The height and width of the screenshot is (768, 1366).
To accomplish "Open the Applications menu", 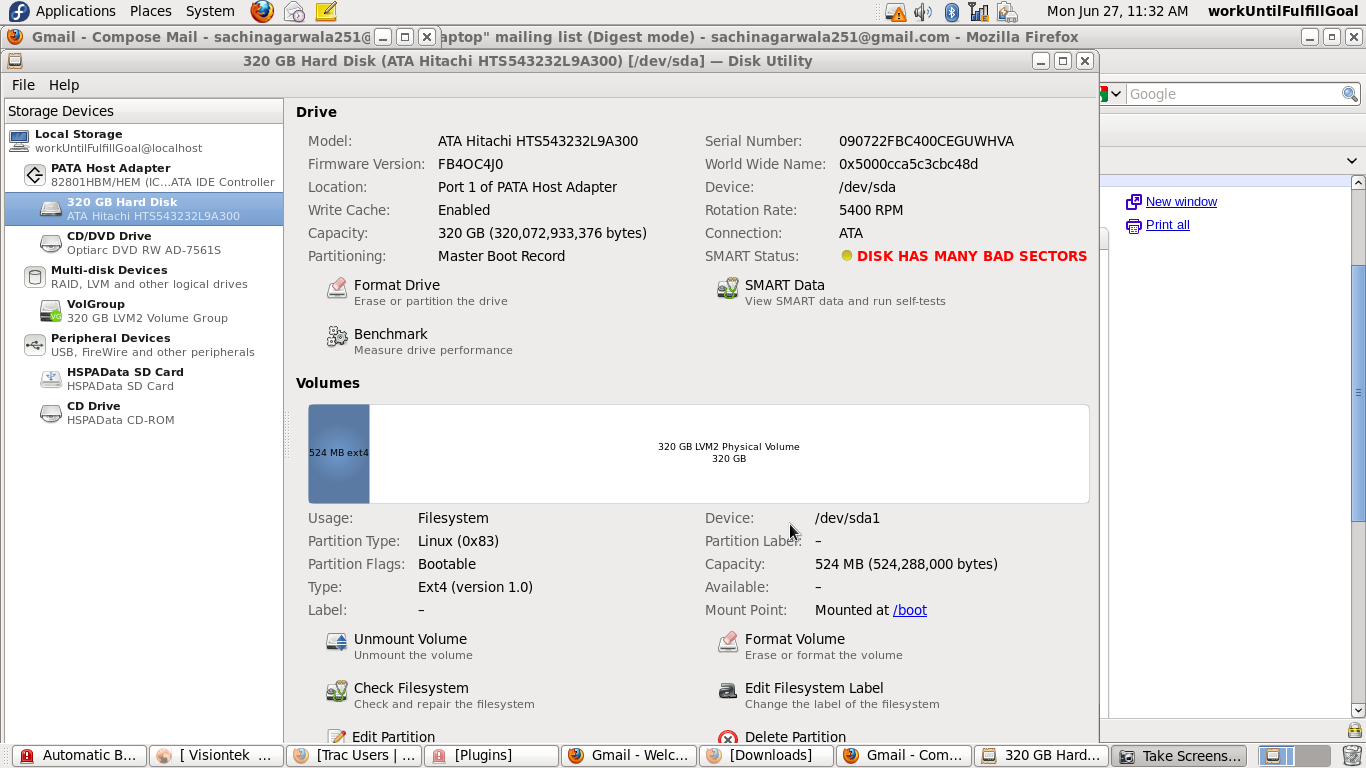I will [76, 11].
